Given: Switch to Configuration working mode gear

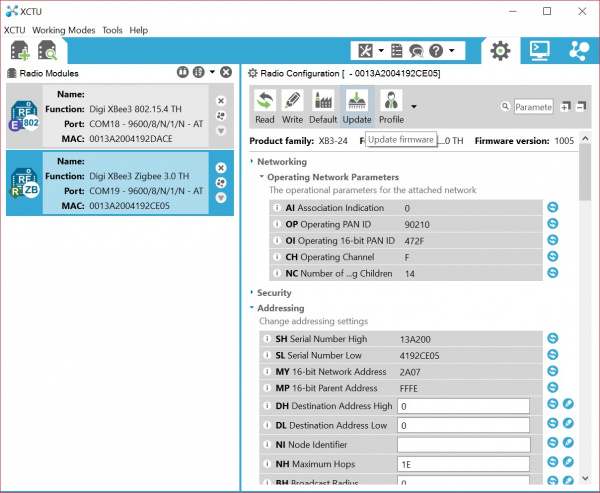Looking at the screenshot, I should 500,51.
